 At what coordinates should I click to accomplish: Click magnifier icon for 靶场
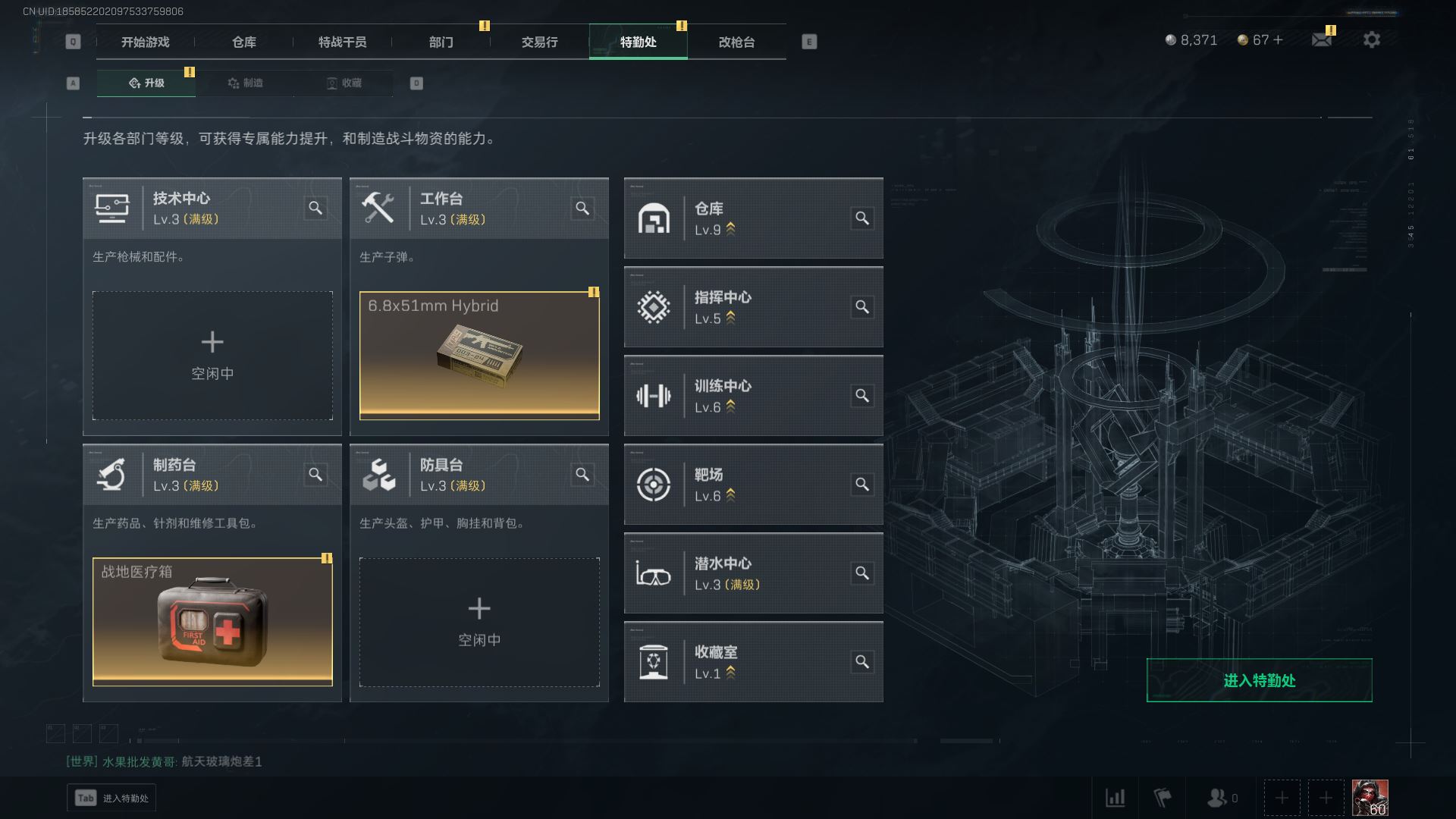click(x=862, y=485)
